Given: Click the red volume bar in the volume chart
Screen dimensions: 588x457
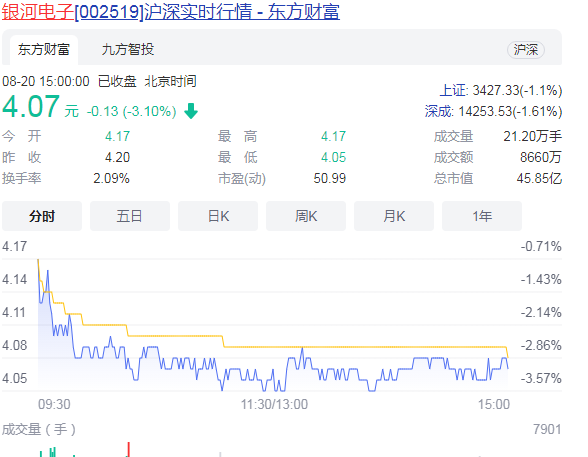Looking at the screenshot, I should tap(128, 450).
